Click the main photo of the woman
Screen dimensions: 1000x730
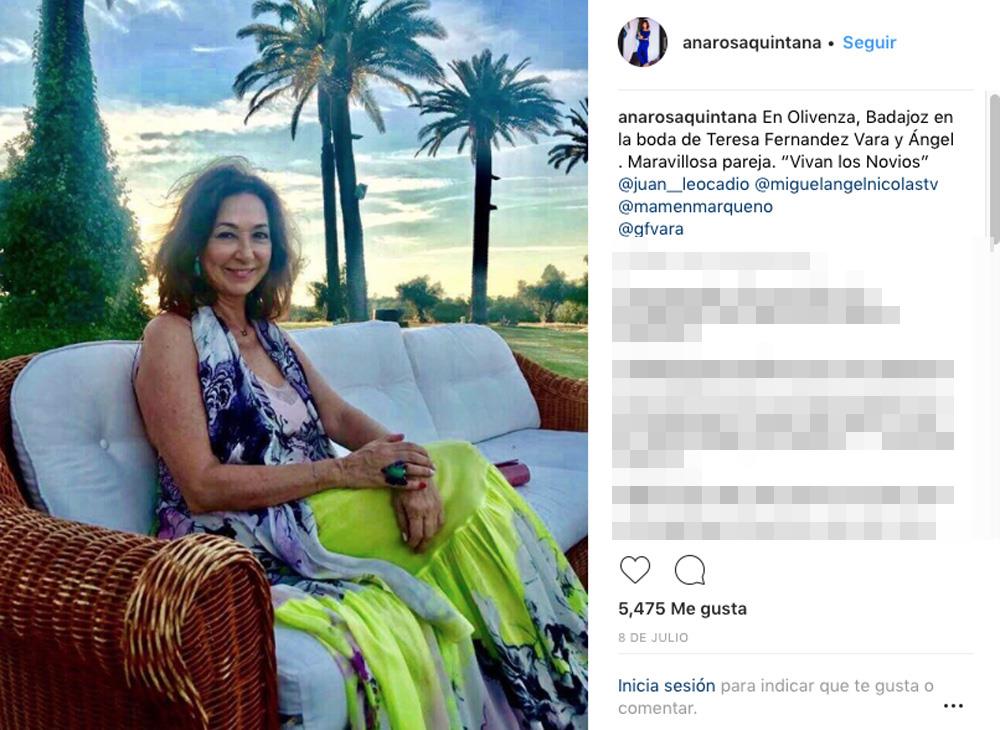point(293,365)
